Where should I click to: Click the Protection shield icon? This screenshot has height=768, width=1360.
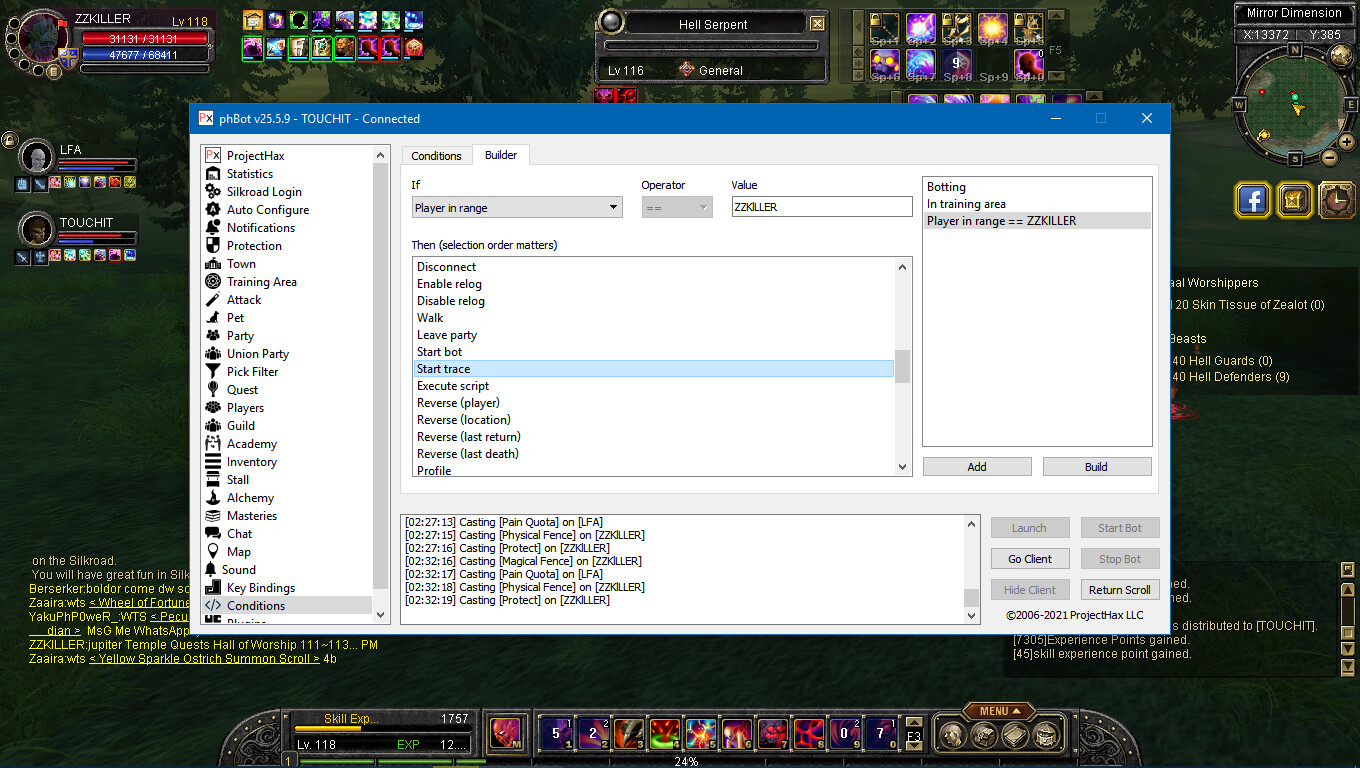212,246
